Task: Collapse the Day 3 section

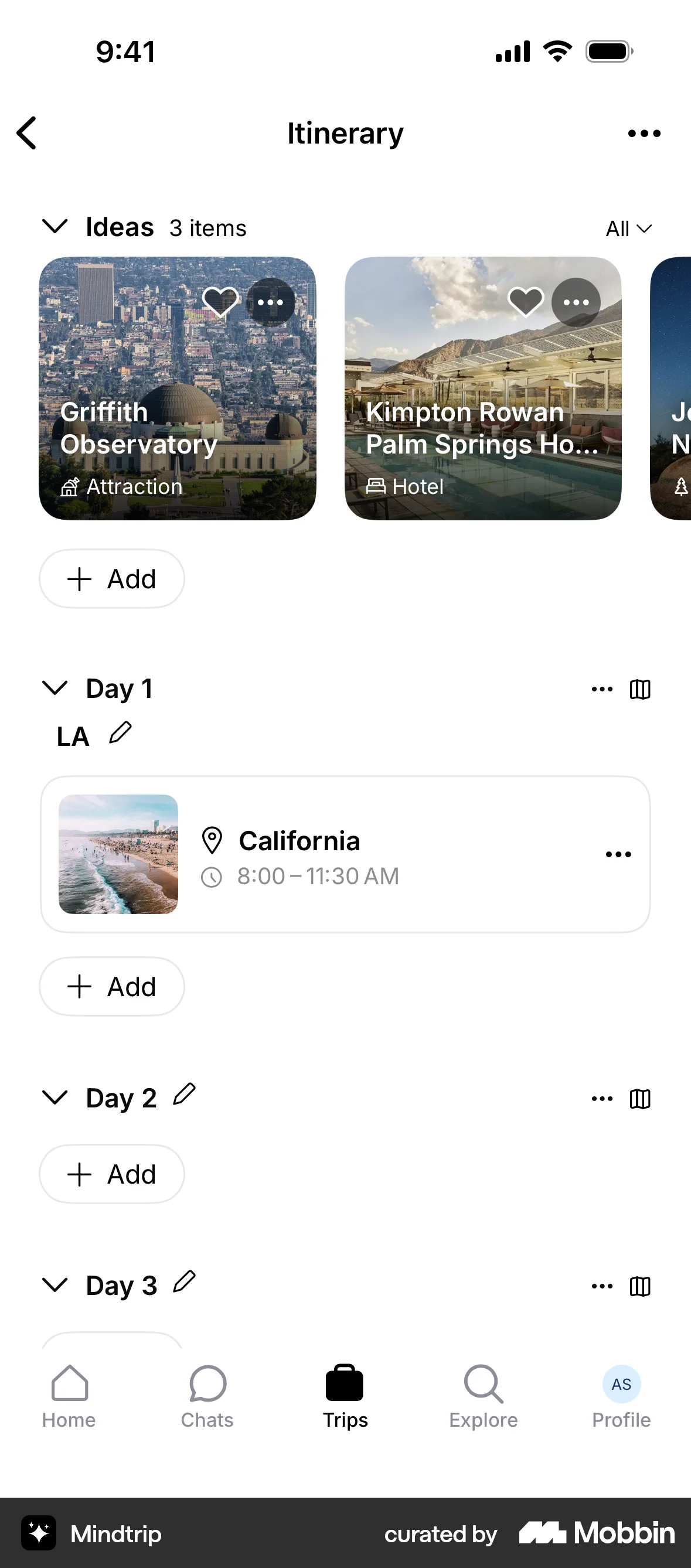Action: 55,1284
